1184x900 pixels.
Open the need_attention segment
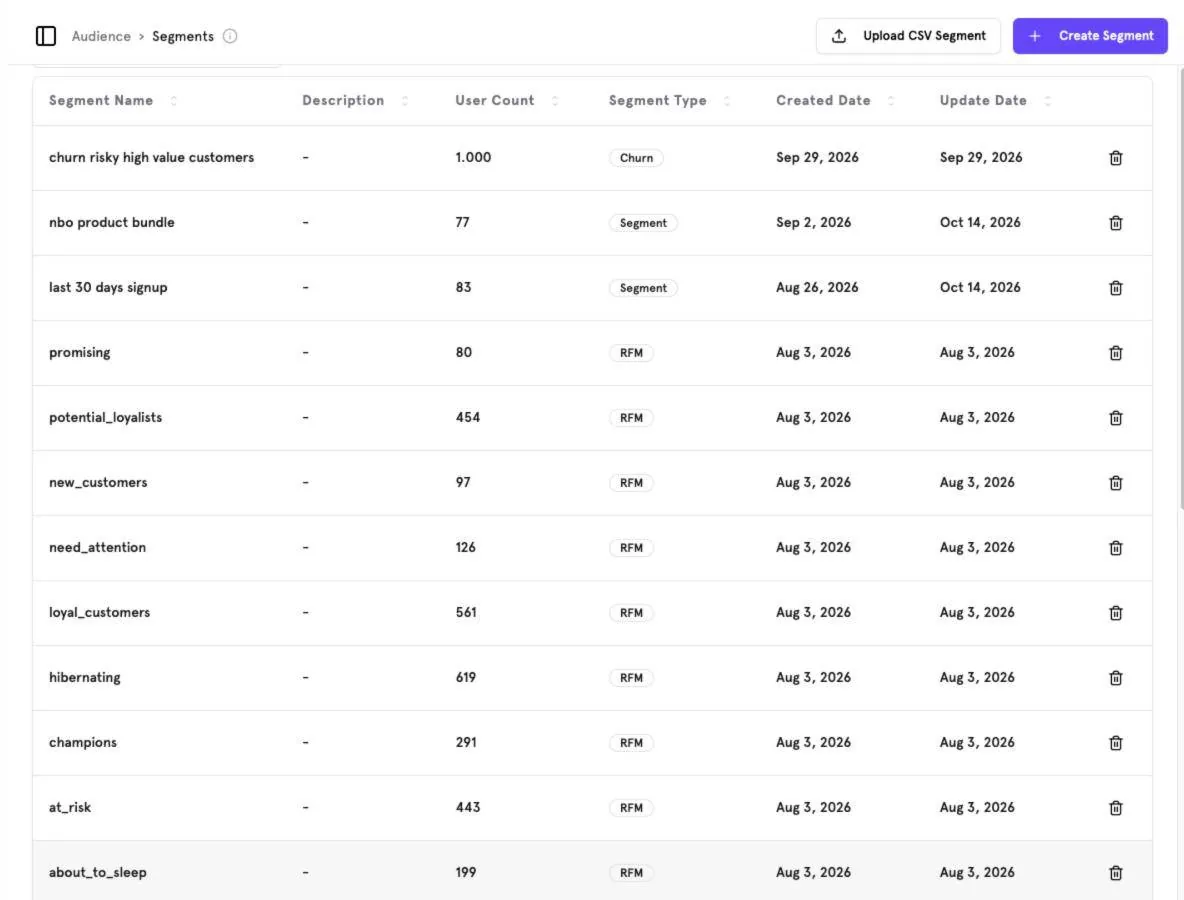click(x=97, y=547)
